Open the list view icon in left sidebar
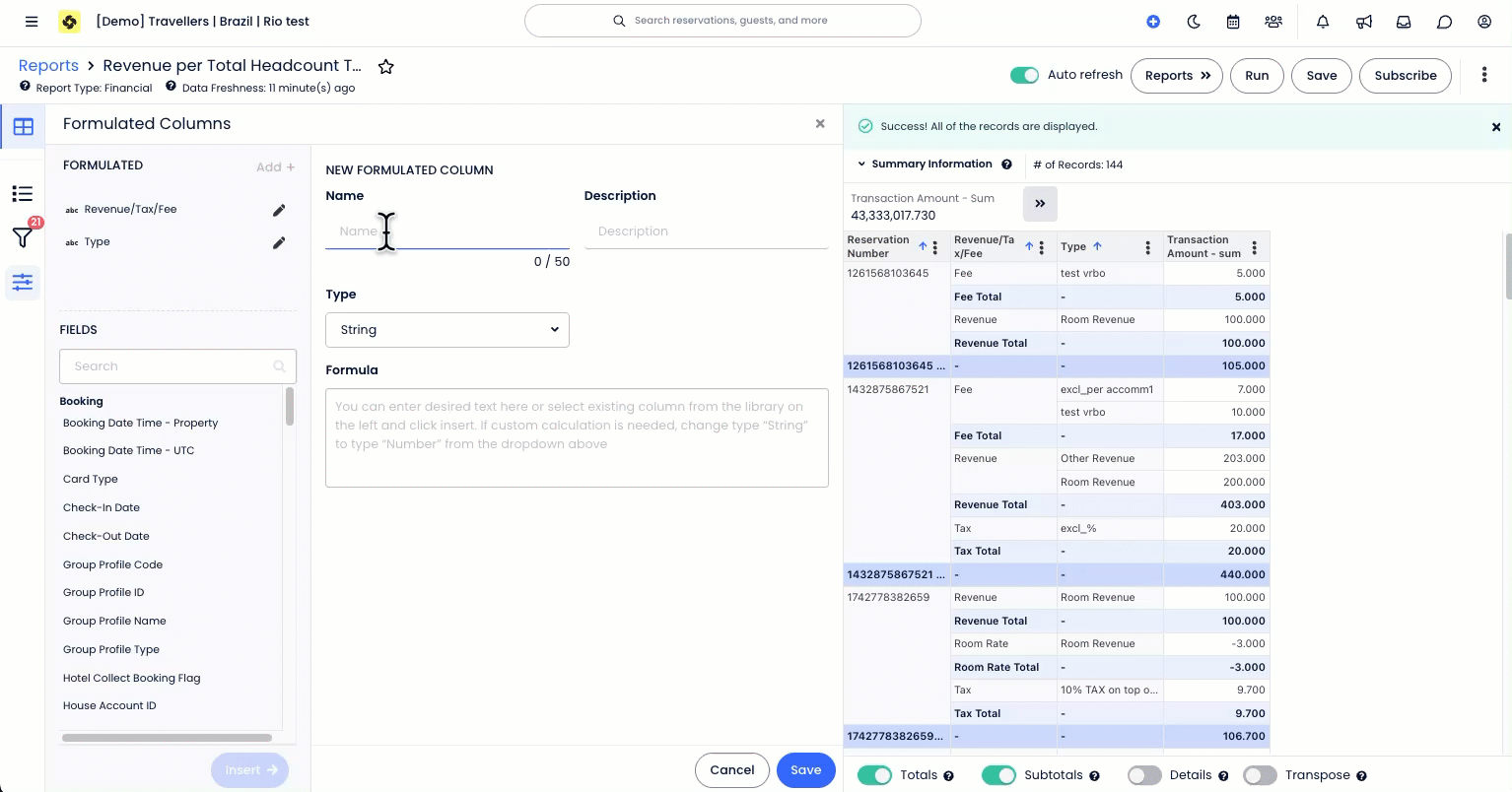This screenshot has width=1512, height=792. 22,193
